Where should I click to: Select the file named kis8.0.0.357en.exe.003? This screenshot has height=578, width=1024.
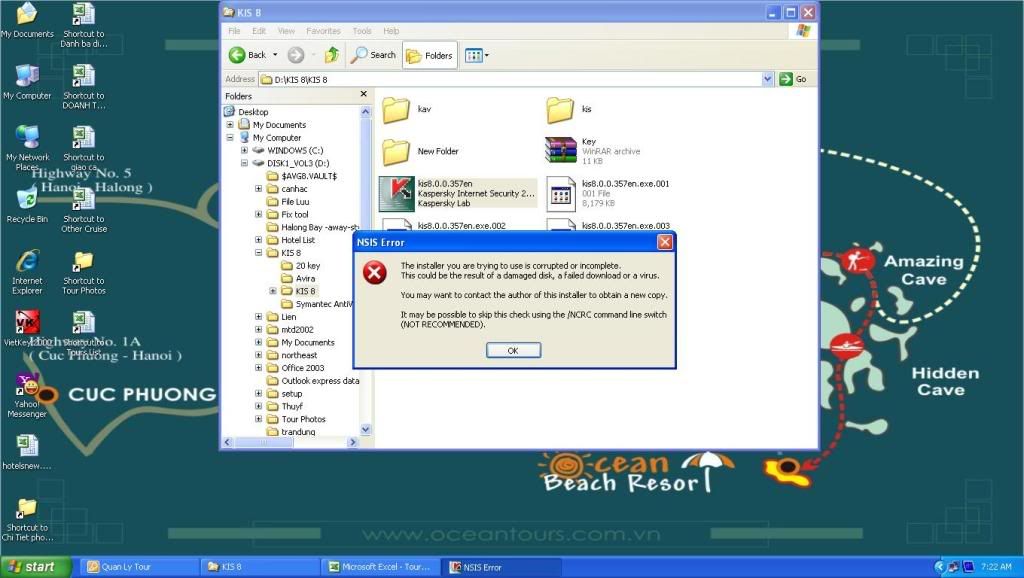(626, 226)
